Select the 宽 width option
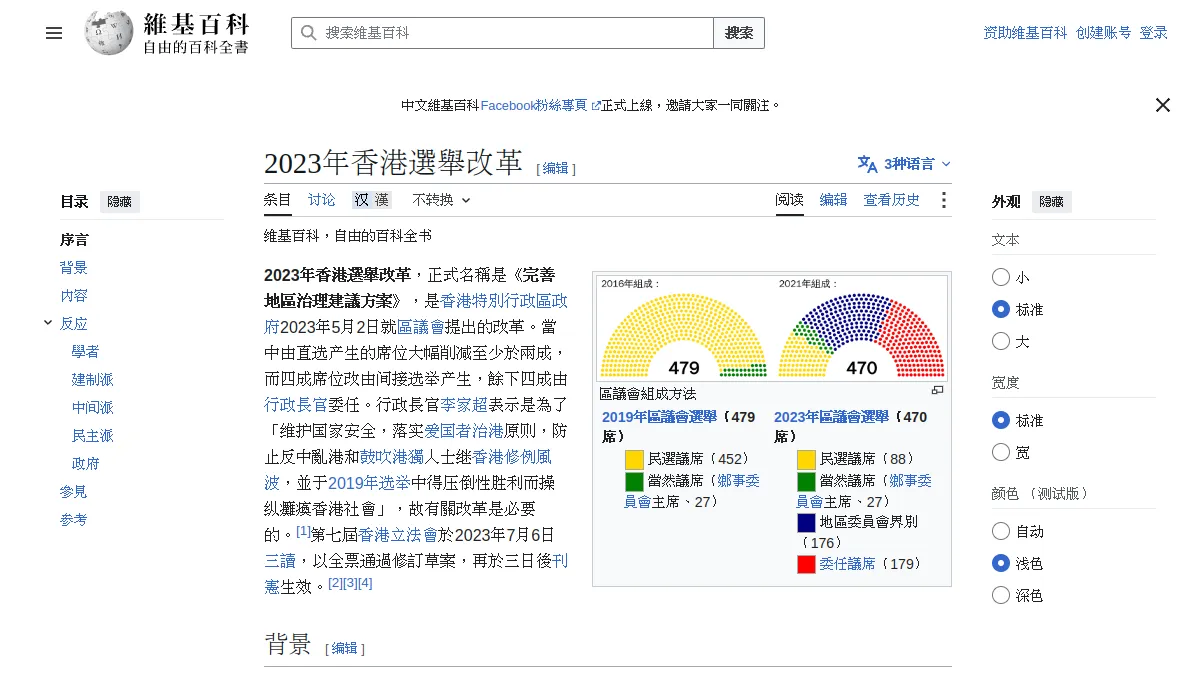The image size is (1200, 675). click(x=1001, y=452)
